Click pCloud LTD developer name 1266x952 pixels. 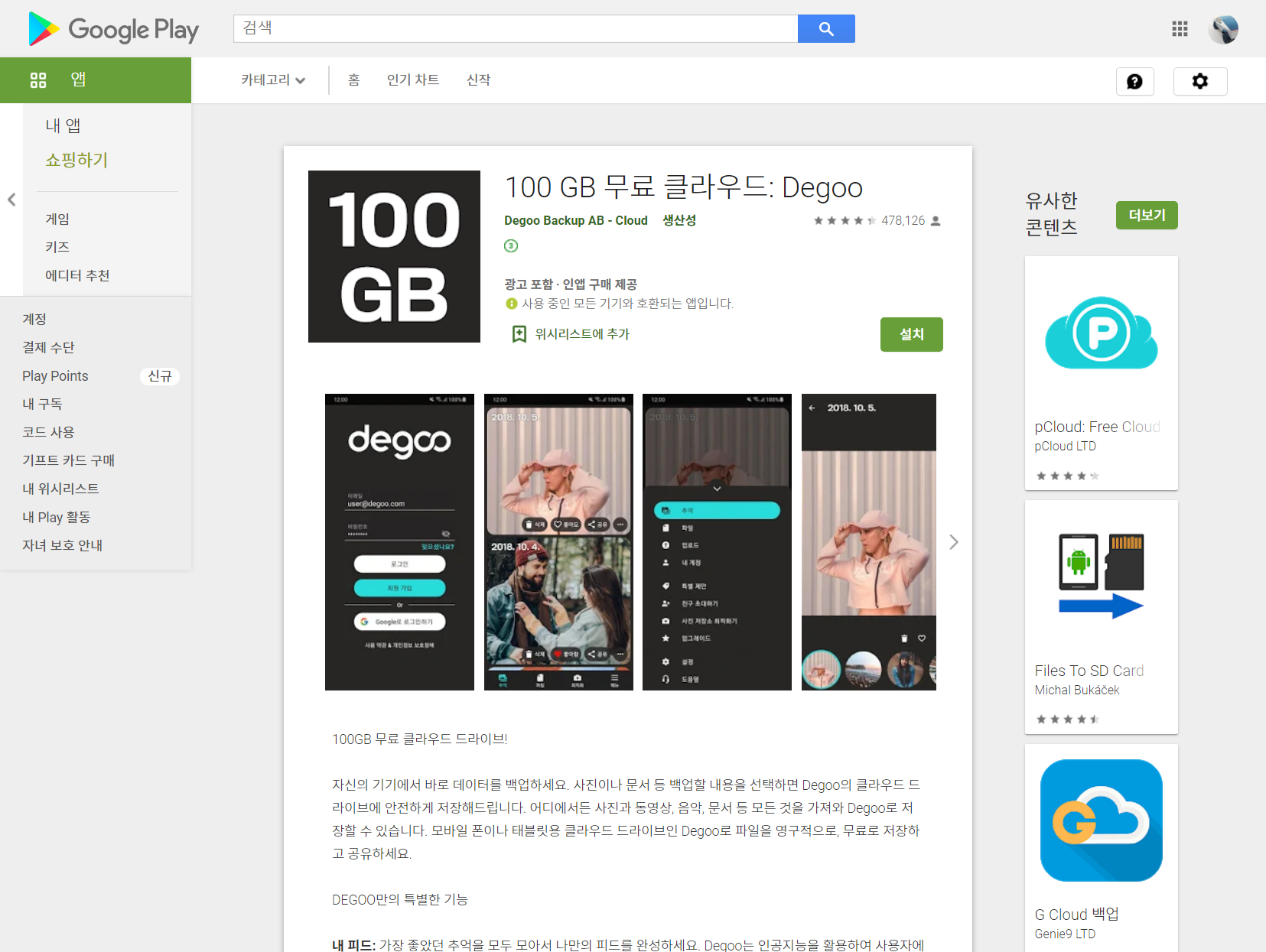[1066, 447]
